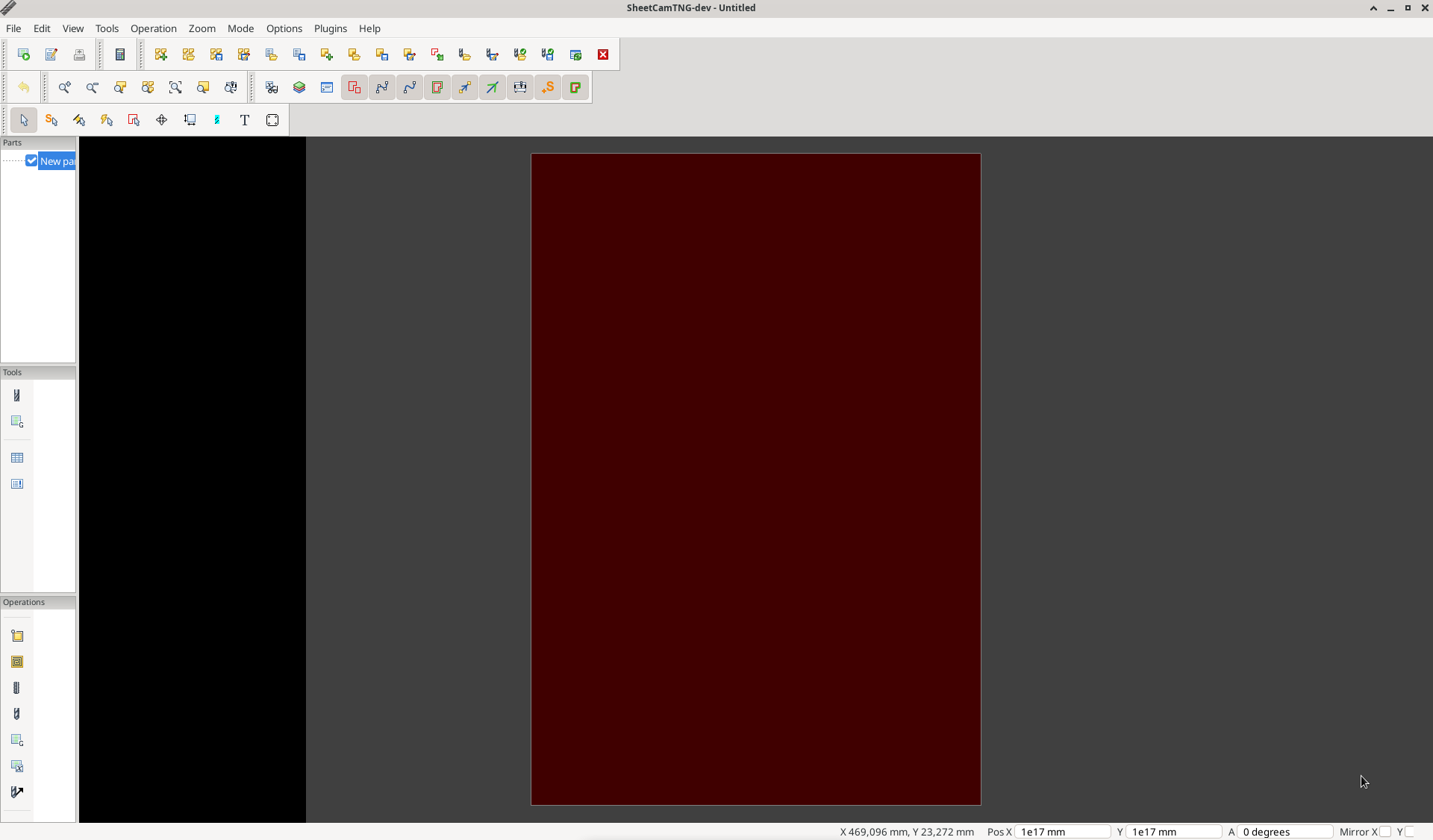Click the Pos X input field
The width and height of the screenshot is (1433, 840).
click(x=1062, y=832)
